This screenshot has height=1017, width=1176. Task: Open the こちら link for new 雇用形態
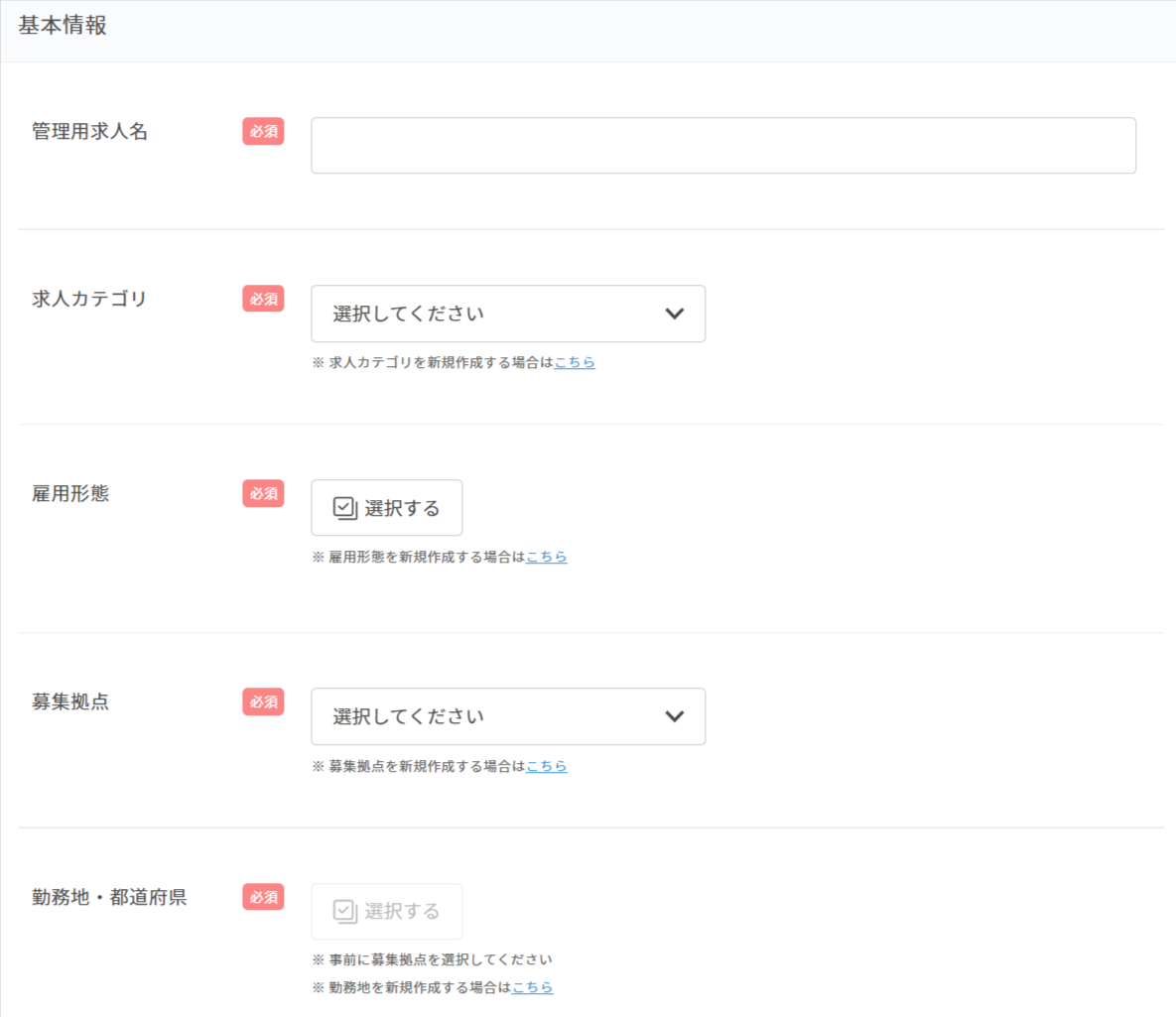pyautogui.click(x=547, y=558)
